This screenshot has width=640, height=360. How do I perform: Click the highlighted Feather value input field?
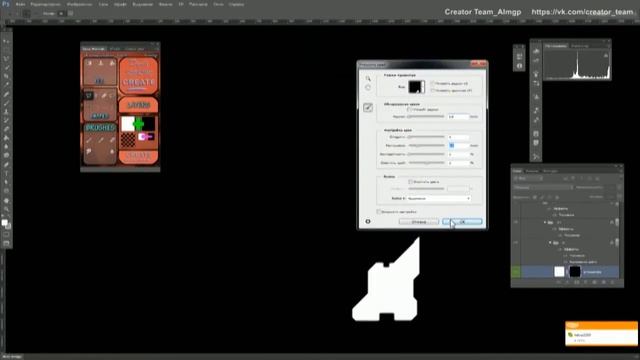[x=458, y=145]
